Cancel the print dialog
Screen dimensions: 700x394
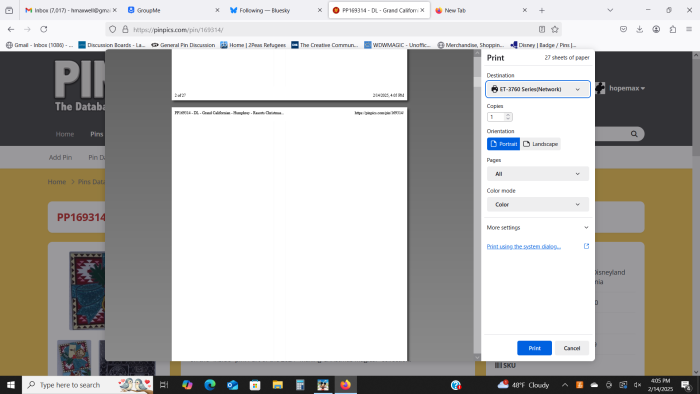pos(571,348)
